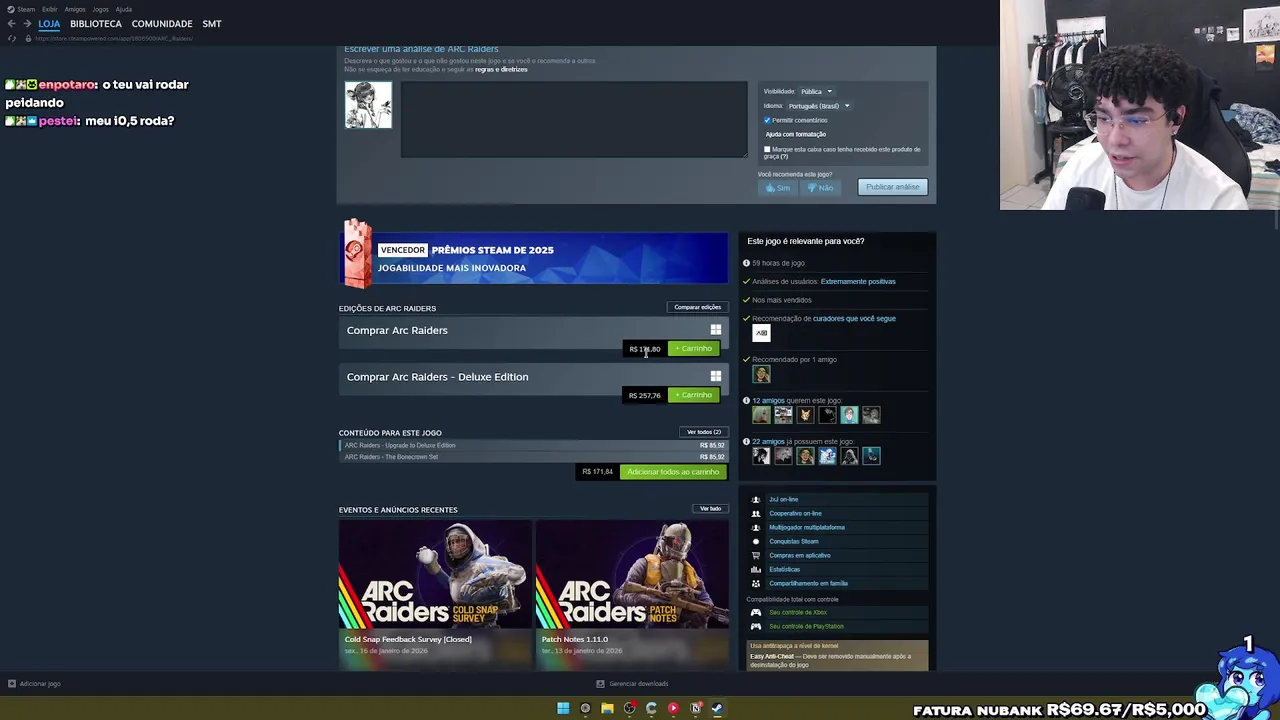Open the Amigos menu

click(x=75, y=9)
